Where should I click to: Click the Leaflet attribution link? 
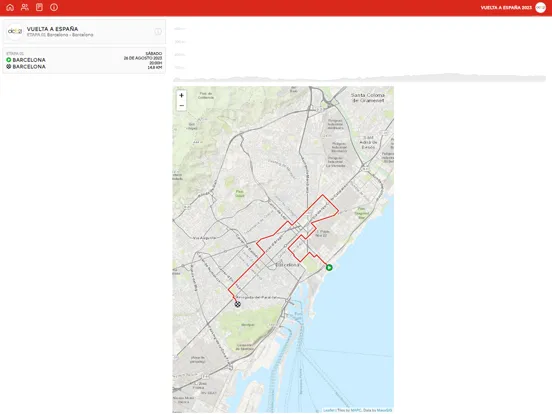[x=329, y=410]
